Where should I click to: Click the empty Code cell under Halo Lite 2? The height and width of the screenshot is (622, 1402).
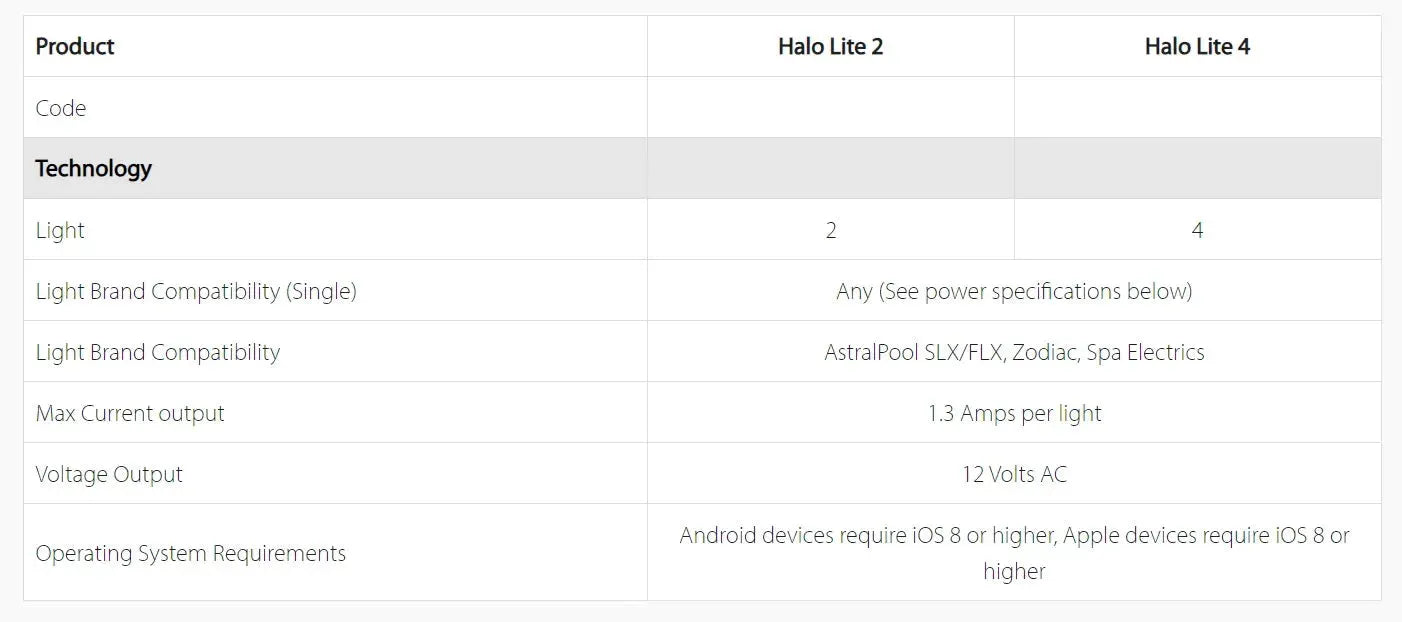tap(830, 108)
